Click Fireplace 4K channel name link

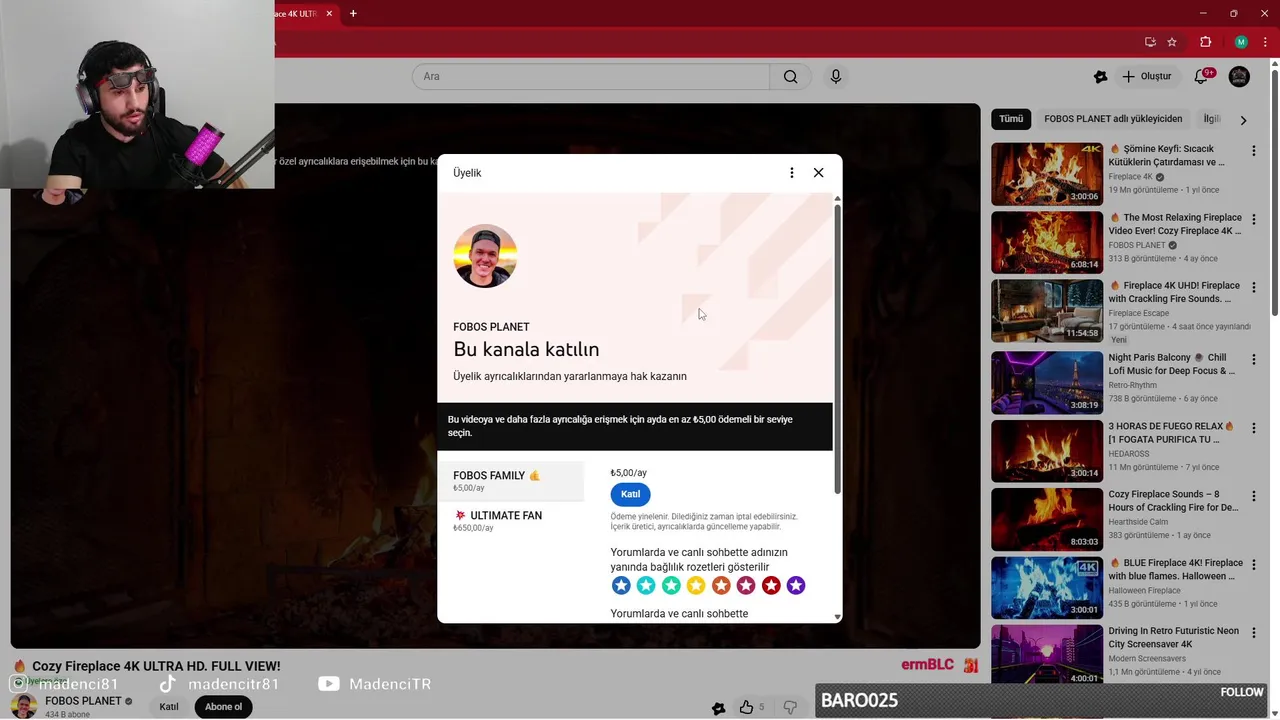click(1131, 177)
